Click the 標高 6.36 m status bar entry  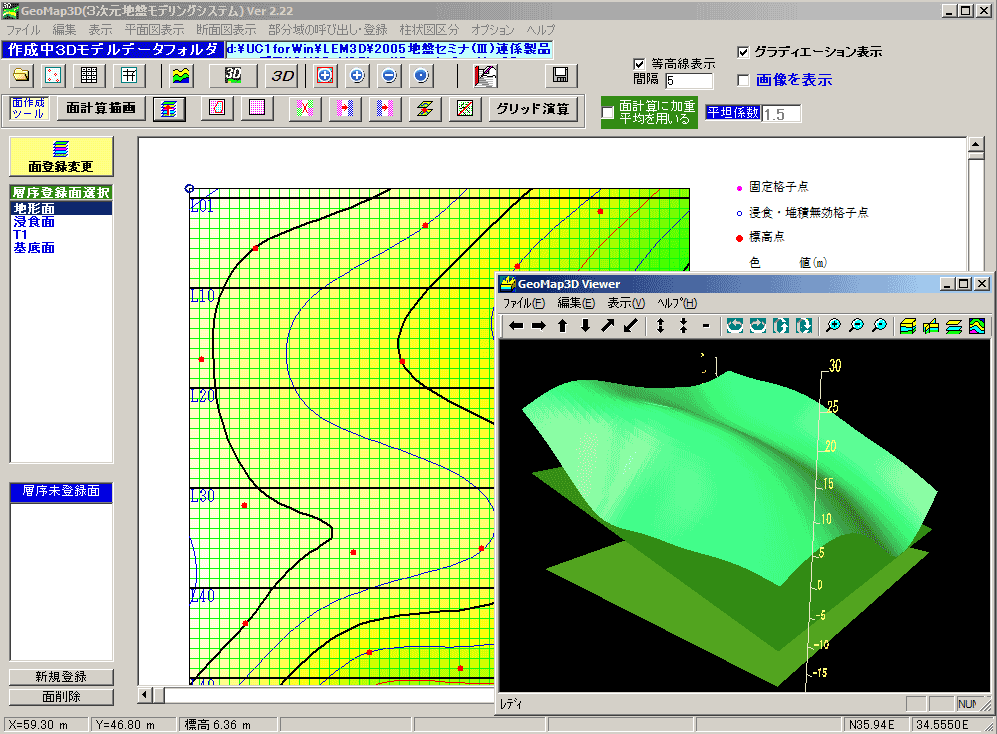tap(227, 724)
